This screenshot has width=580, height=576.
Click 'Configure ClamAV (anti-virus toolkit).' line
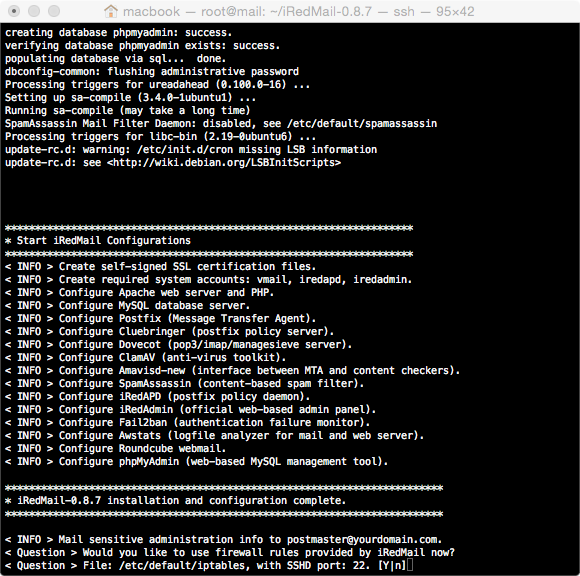coord(145,357)
